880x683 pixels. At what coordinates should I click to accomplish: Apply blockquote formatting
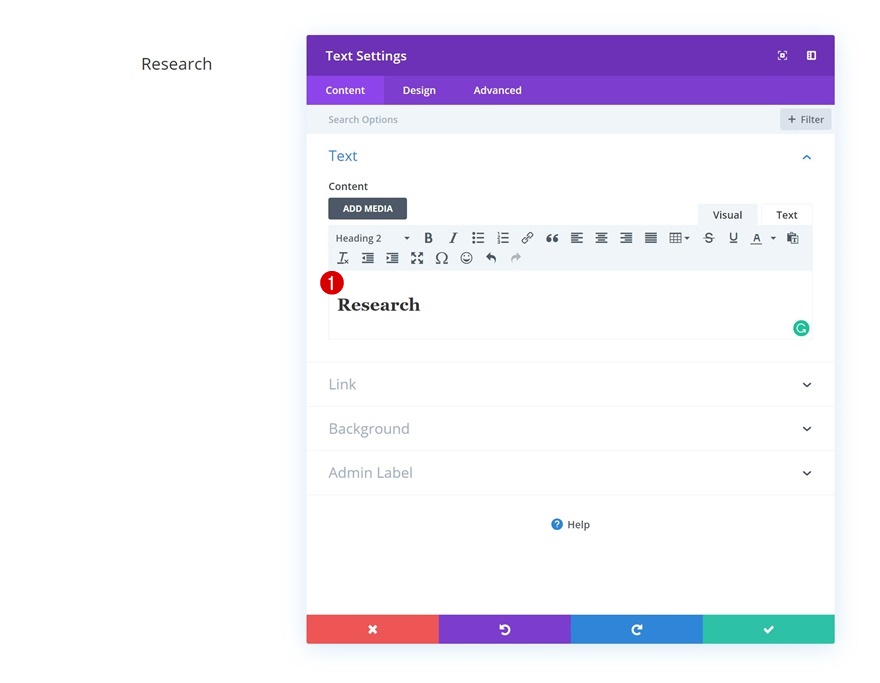pos(552,238)
